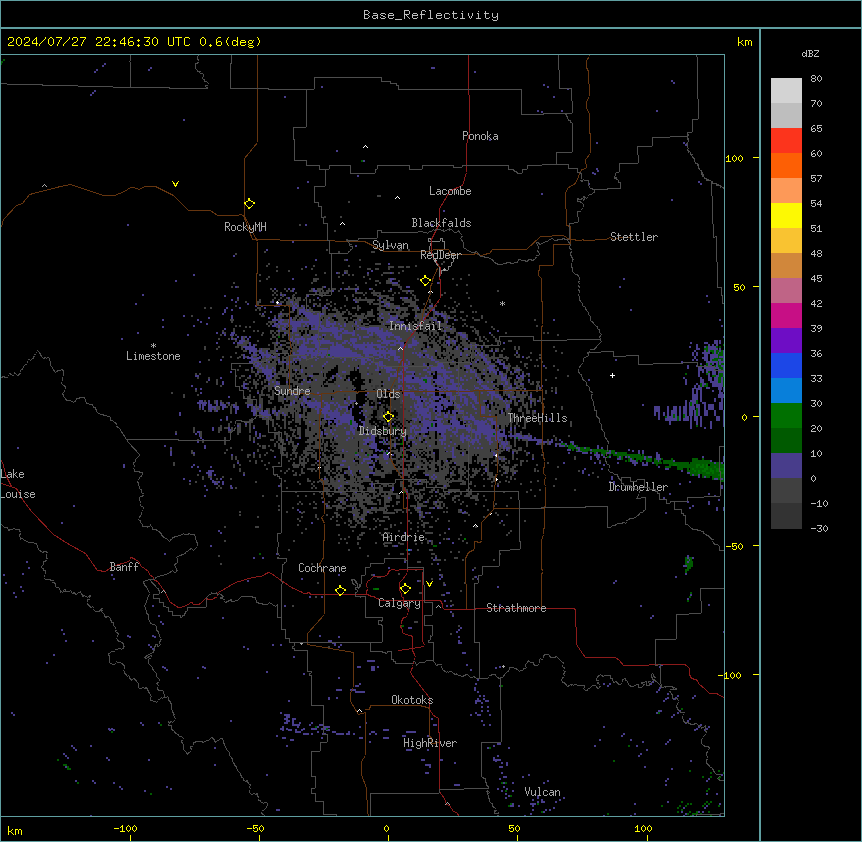
Task: Pick the bright blue 33-36 dBZ legend swatch
Action: (786, 365)
